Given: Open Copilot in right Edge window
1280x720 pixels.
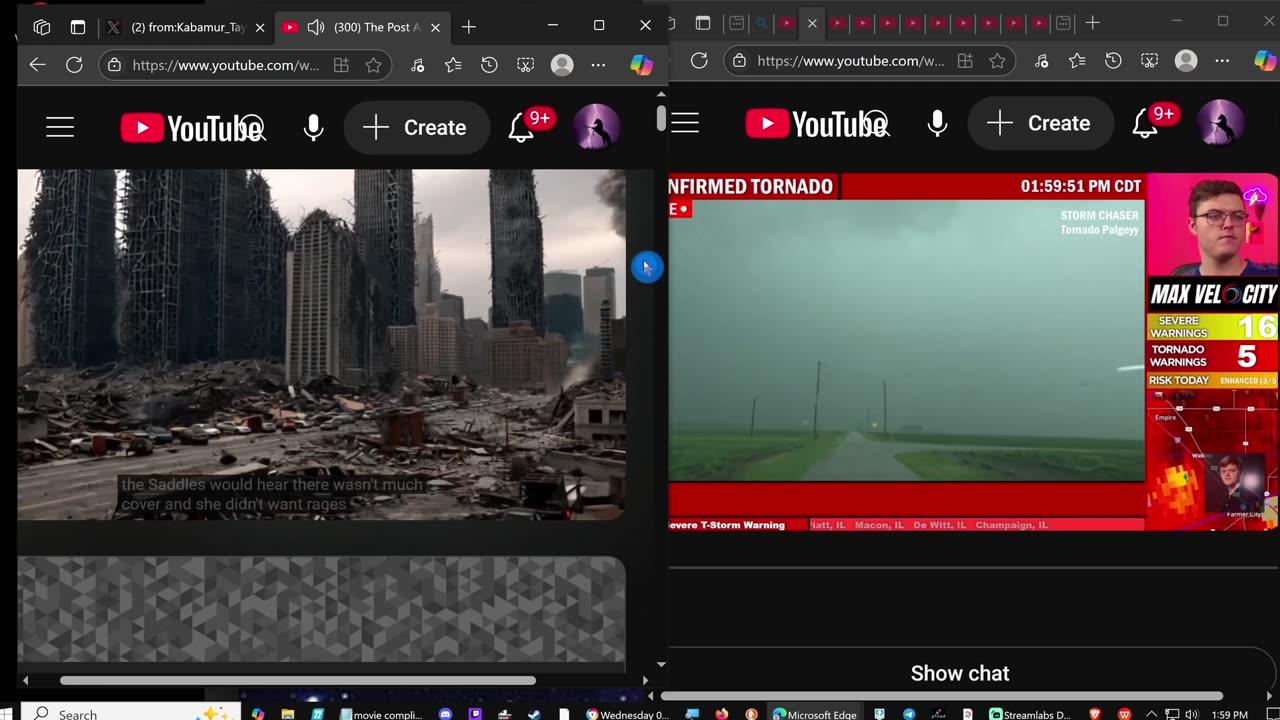Looking at the screenshot, I should tap(1265, 61).
